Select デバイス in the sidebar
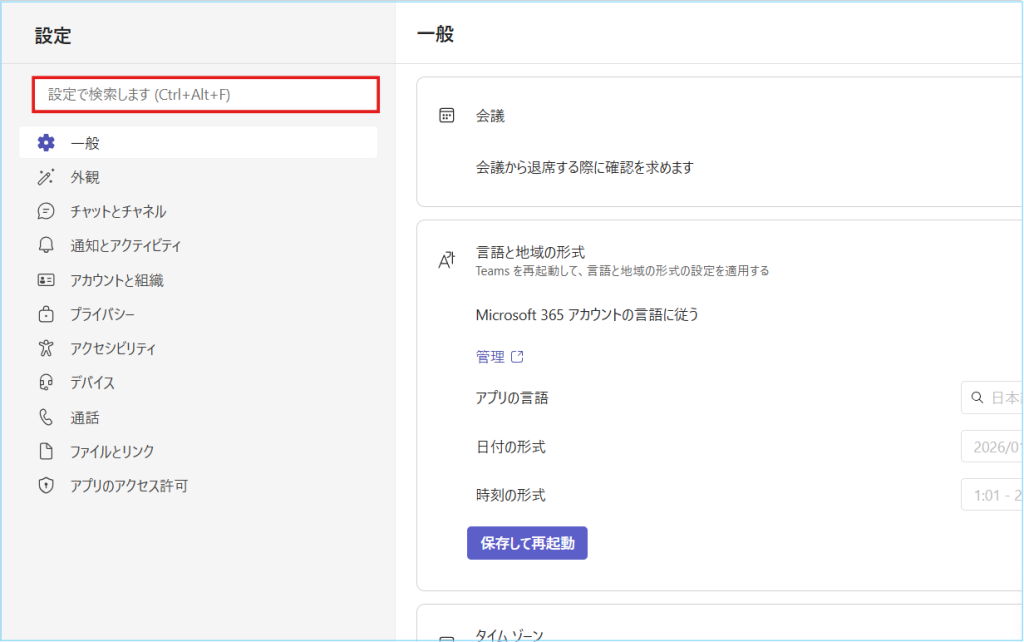This screenshot has width=1024, height=642. [199, 382]
